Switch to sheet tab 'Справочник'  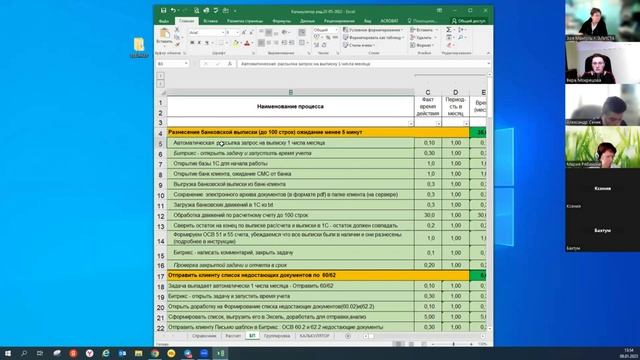point(204,336)
